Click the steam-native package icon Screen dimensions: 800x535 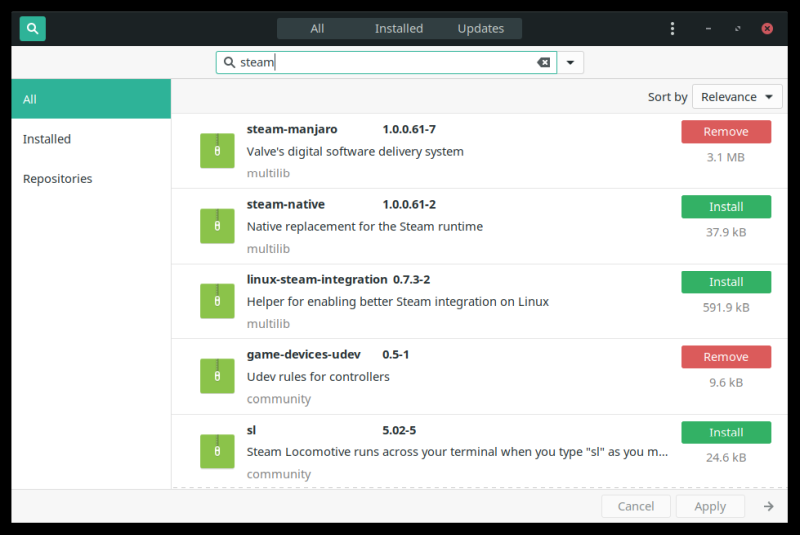coord(217,226)
